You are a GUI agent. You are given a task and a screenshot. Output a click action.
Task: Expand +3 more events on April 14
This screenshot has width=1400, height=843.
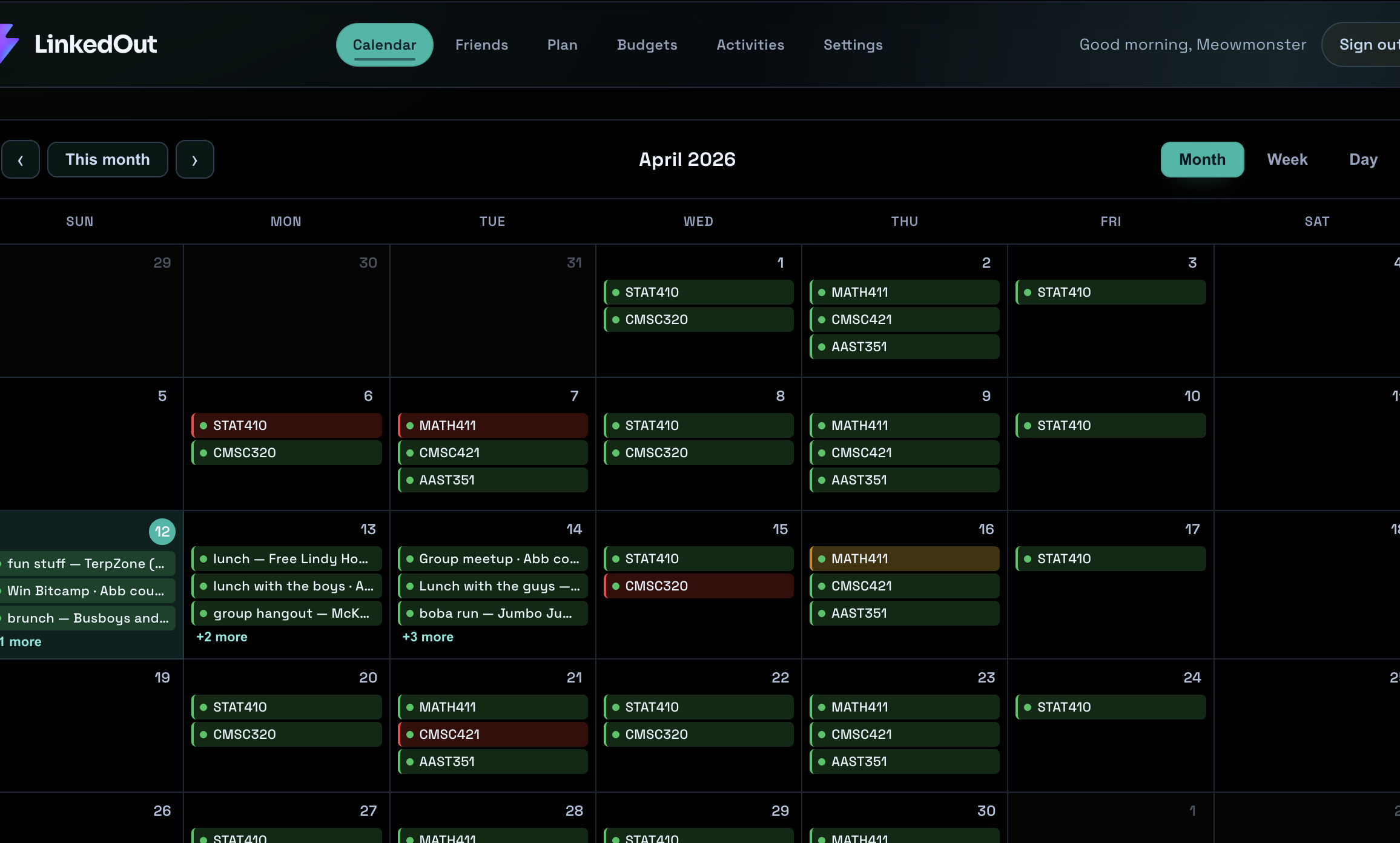click(x=428, y=637)
